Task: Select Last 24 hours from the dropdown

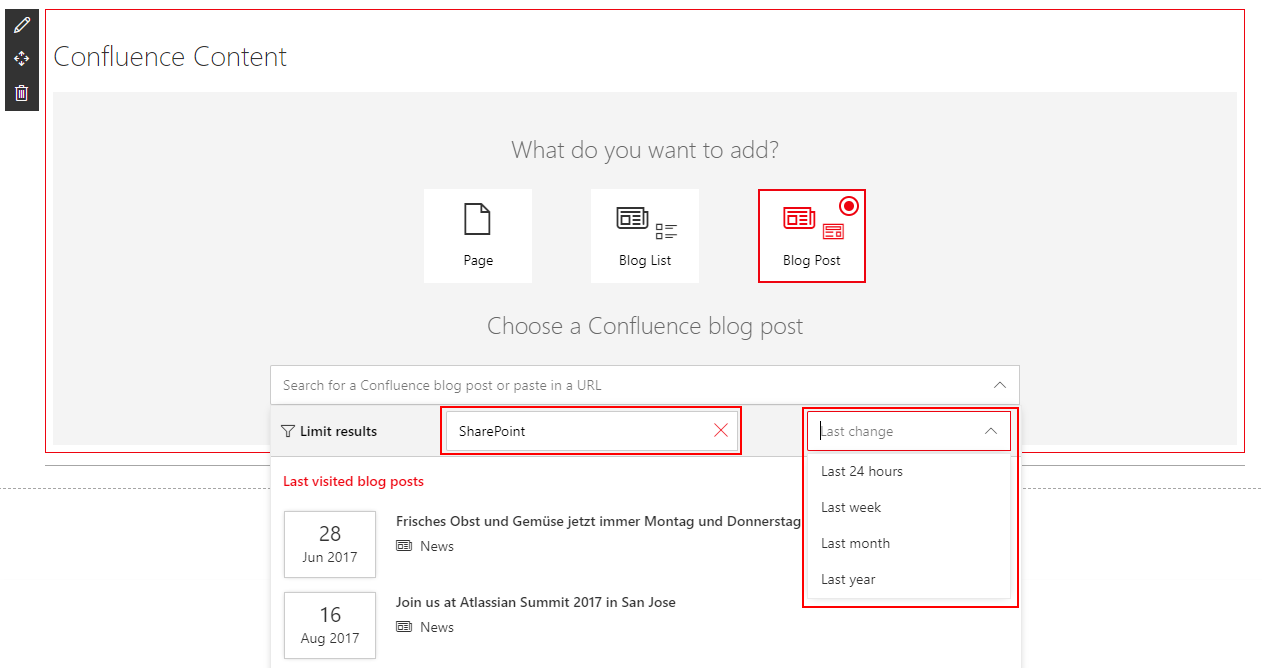Action: click(861, 471)
